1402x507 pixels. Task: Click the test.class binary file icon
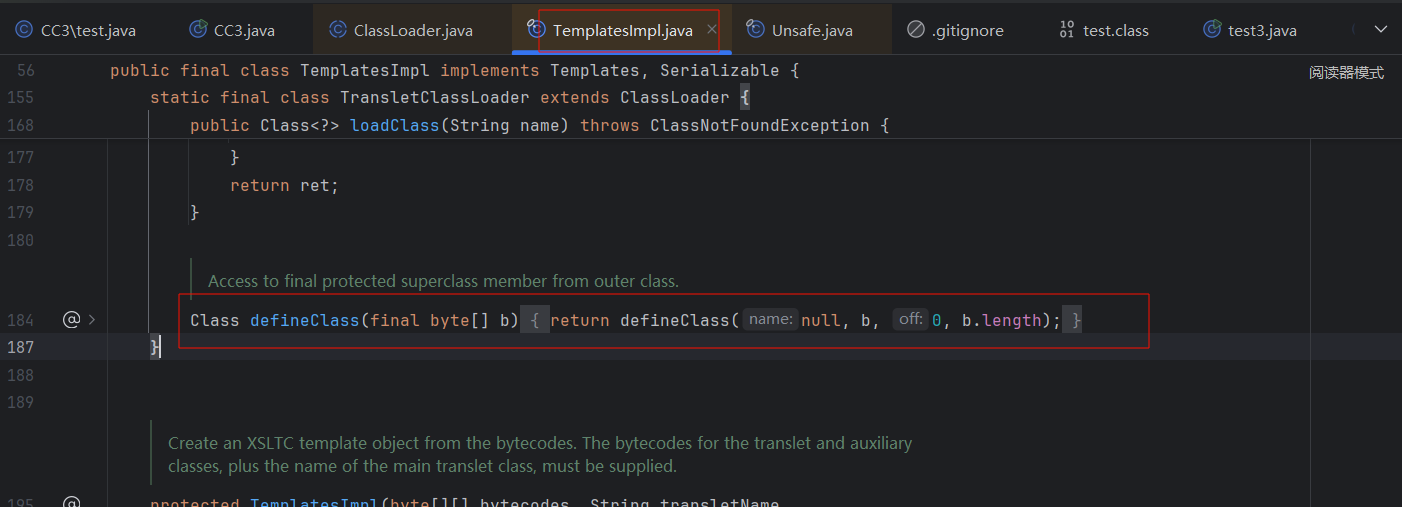(x=1067, y=30)
